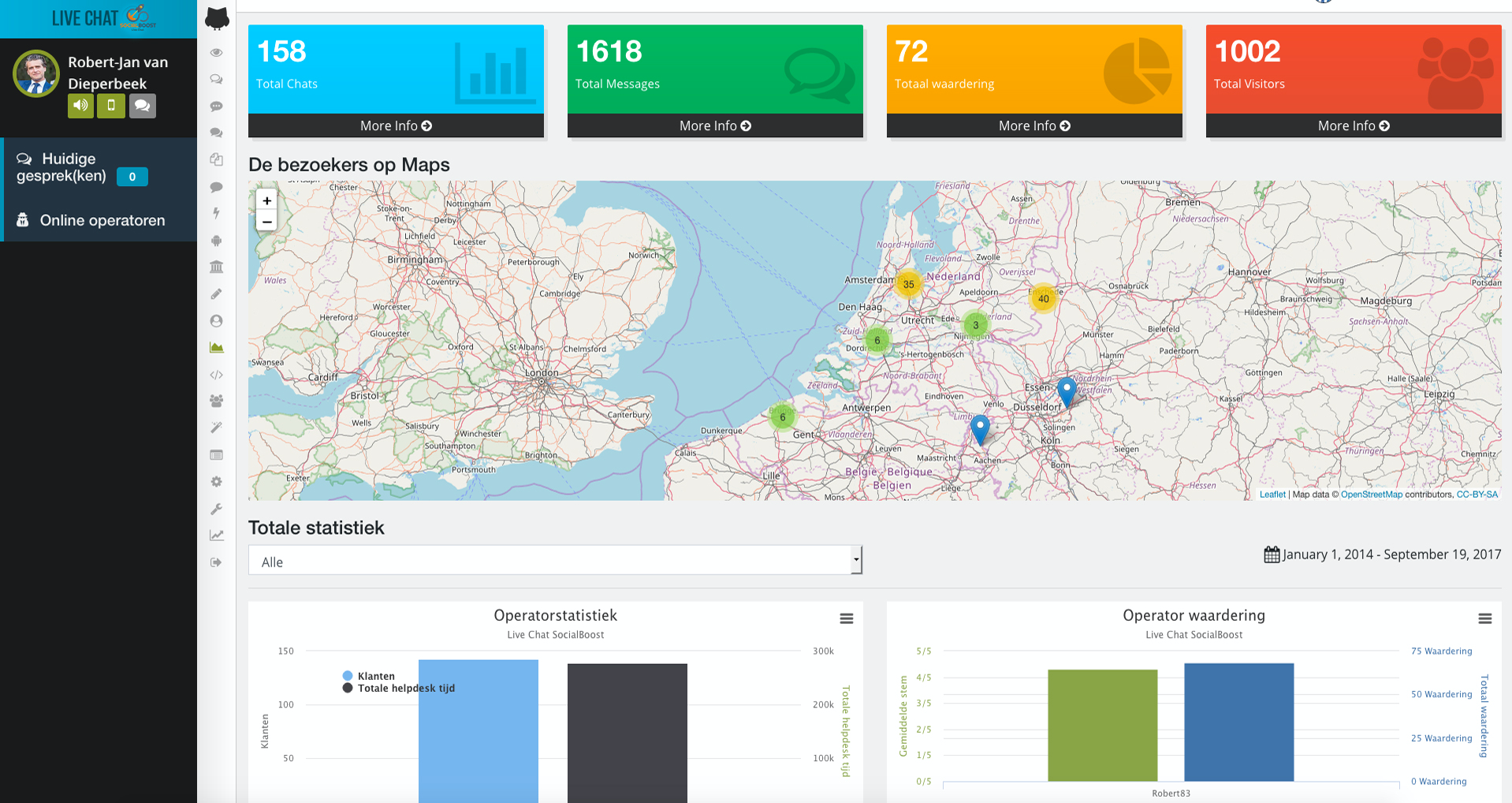This screenshot has width=1512, height=803.
Task: Open the user circle profile icon
Action: point(216,321)
